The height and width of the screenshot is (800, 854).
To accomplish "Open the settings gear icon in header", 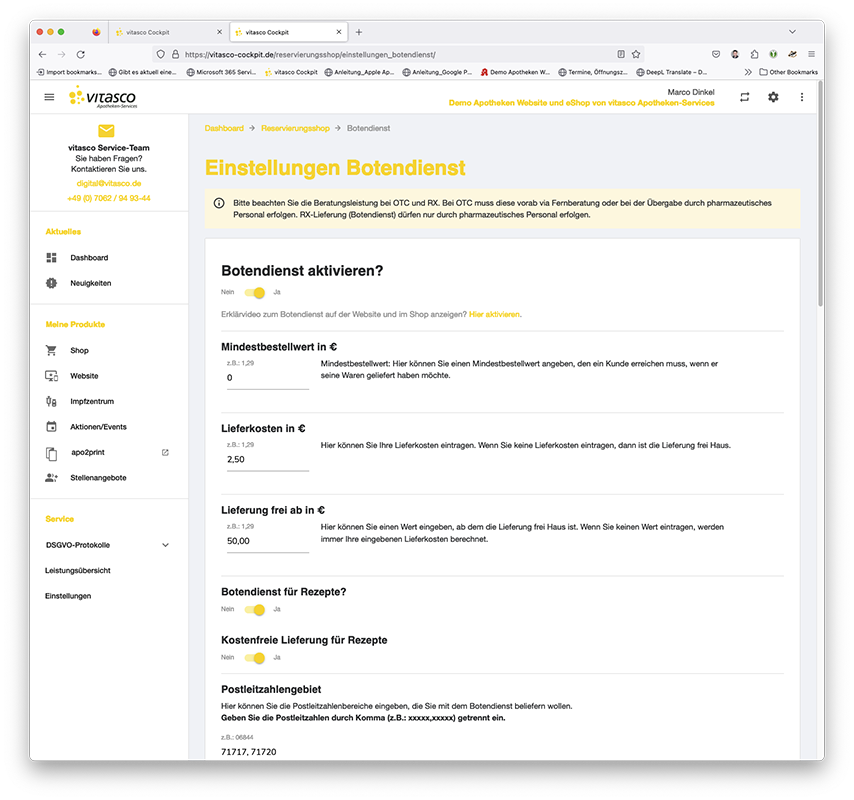I will click(773, 97).
